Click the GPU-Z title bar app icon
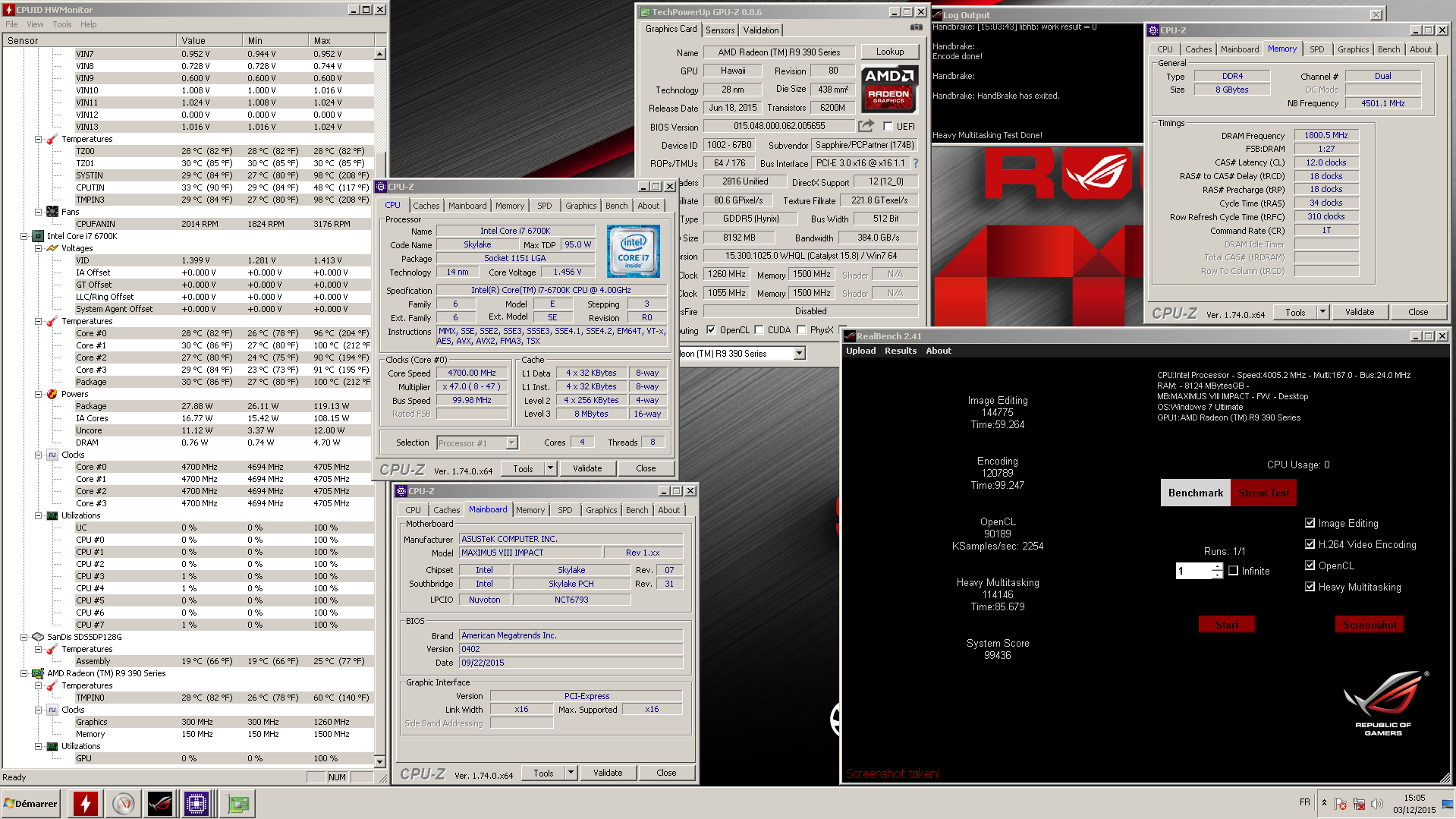The height and width of the screenshot is (819, 1456). pos(645,12)
